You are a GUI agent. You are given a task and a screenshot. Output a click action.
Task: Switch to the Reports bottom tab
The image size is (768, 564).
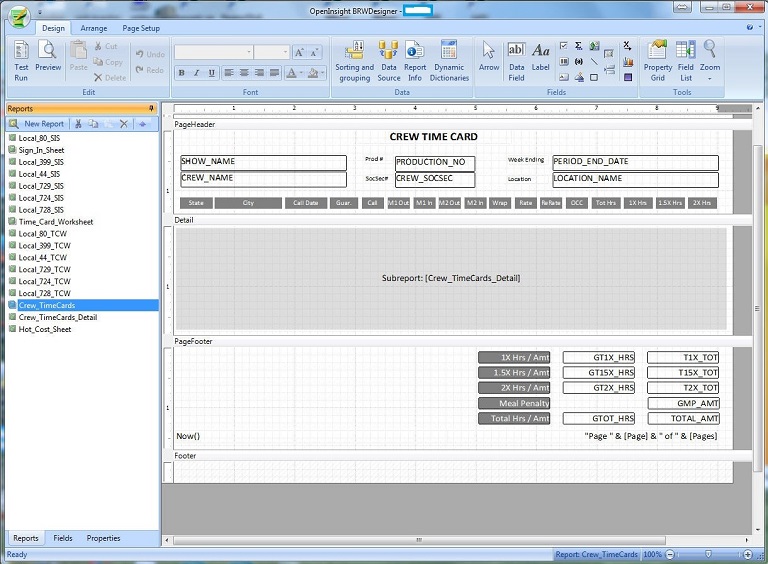(25, 538)
